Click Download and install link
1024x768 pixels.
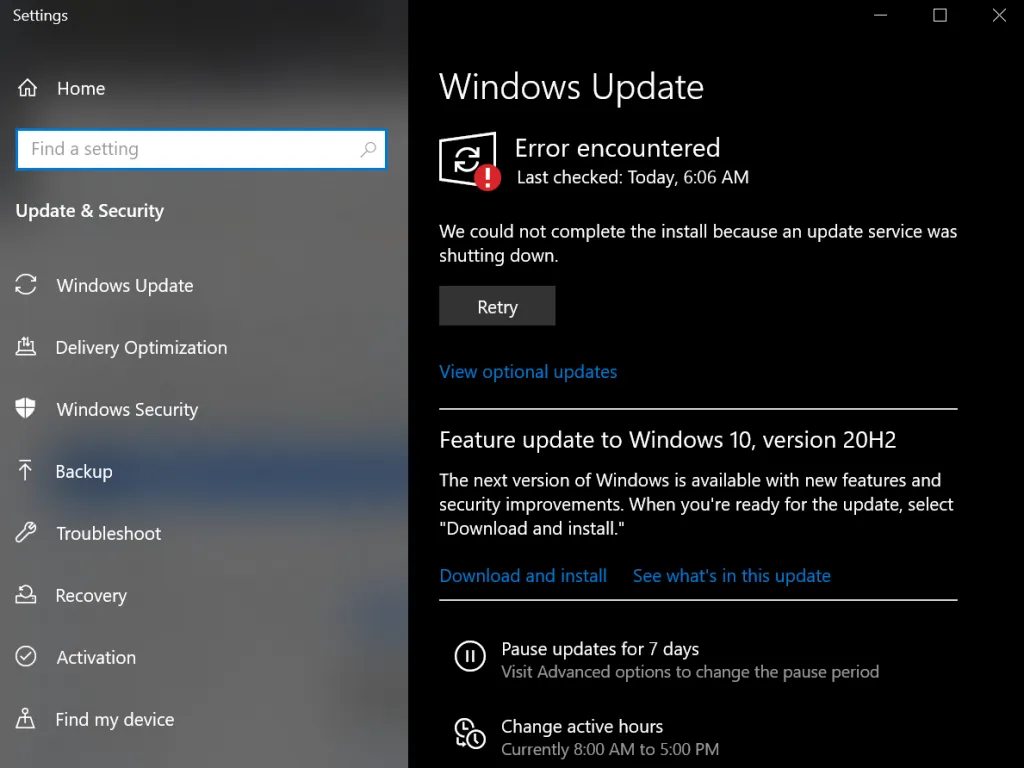click(x=523, y=575)
